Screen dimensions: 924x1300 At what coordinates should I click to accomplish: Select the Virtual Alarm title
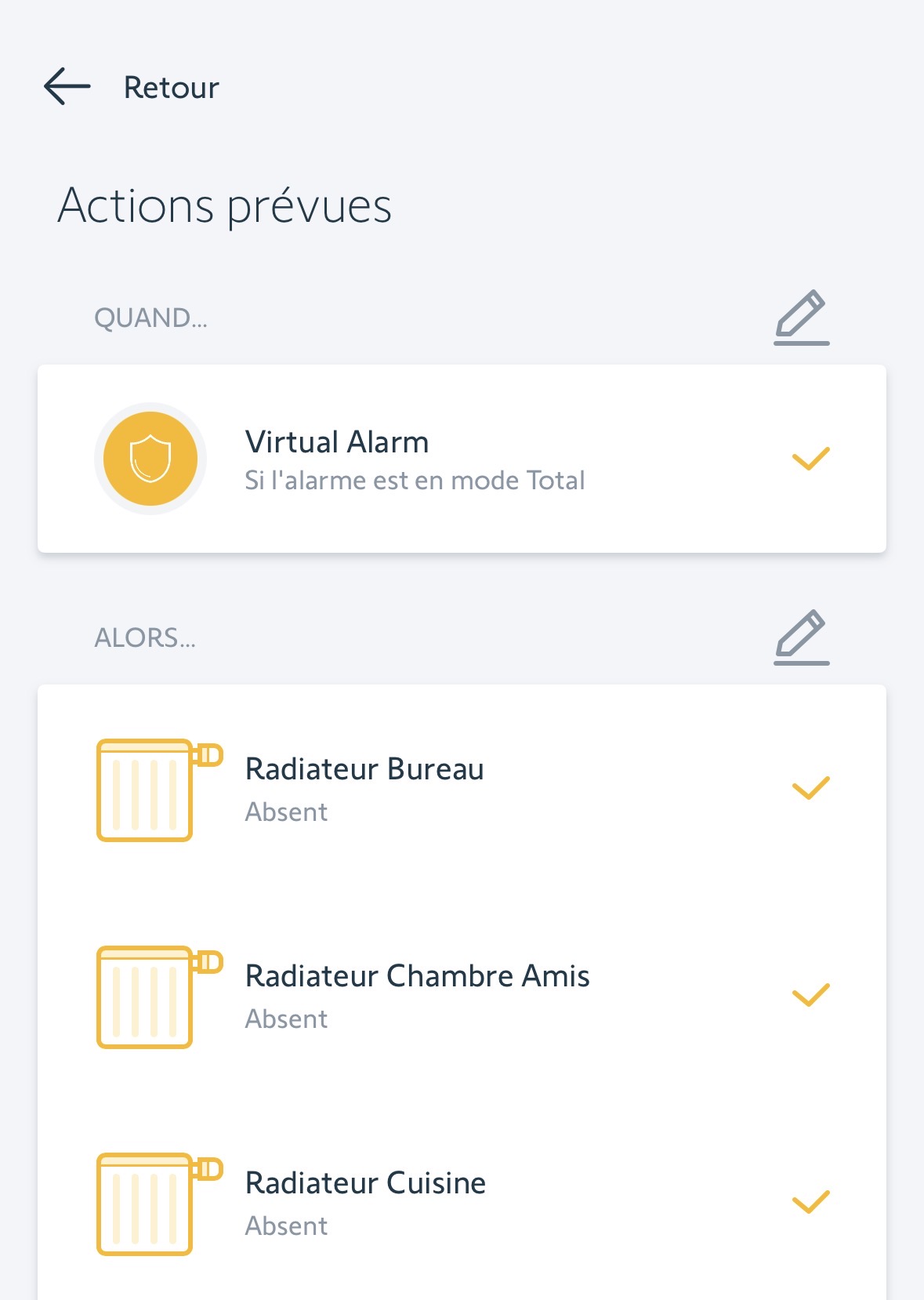(x=337, y=442)
